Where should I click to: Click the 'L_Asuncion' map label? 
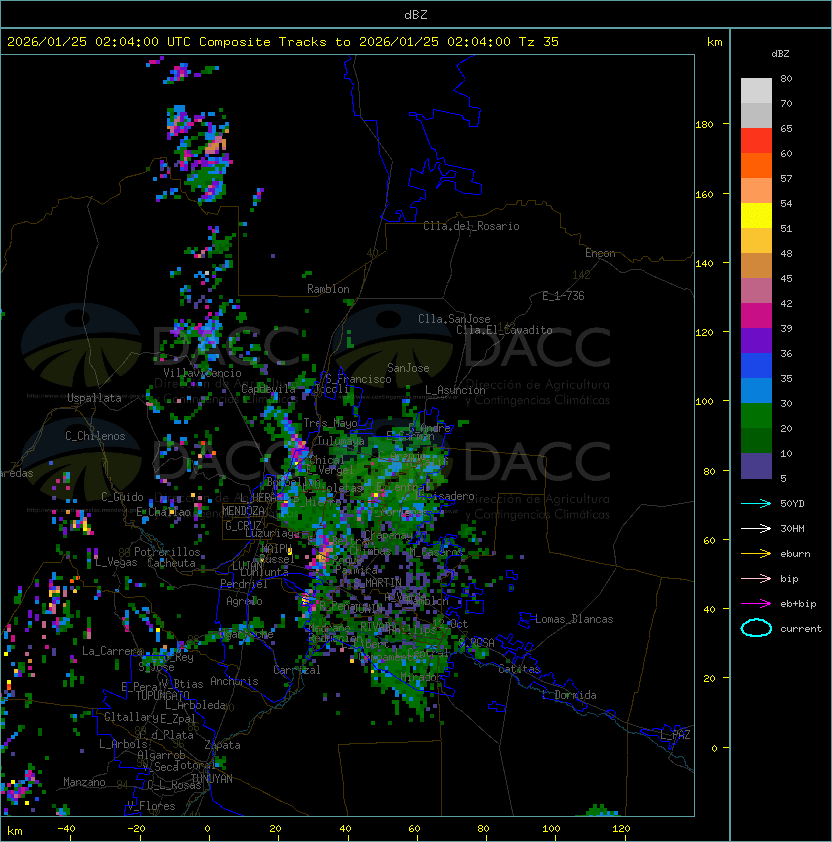pyautogui.click(x=455, y=390)
